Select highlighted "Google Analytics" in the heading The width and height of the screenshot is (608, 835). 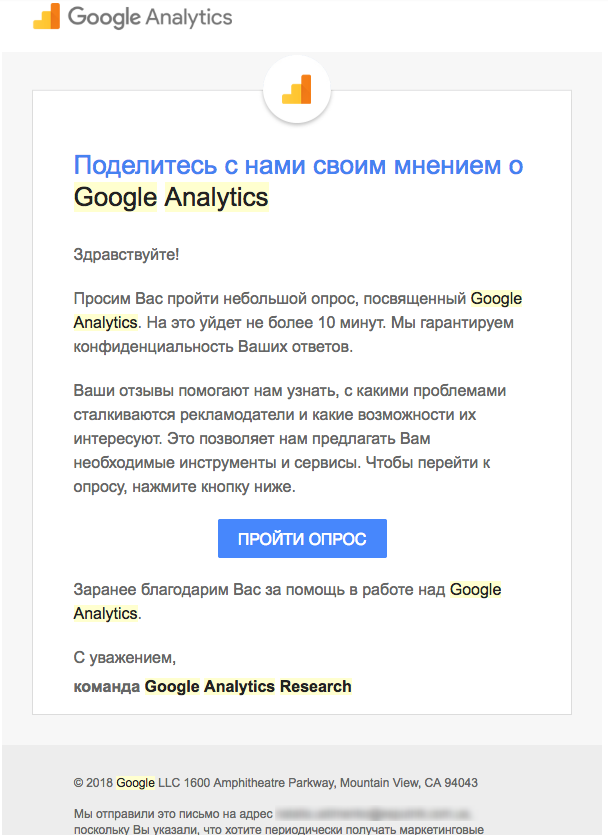click(x=171, y=197)
